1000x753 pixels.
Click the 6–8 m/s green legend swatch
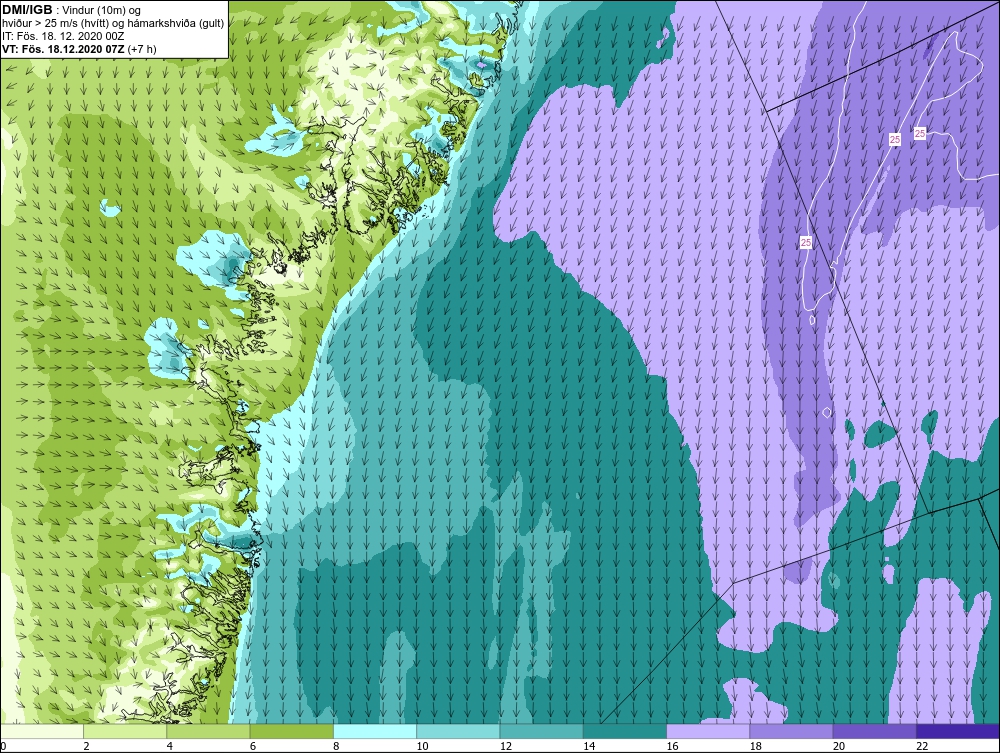tap(292, 731)
